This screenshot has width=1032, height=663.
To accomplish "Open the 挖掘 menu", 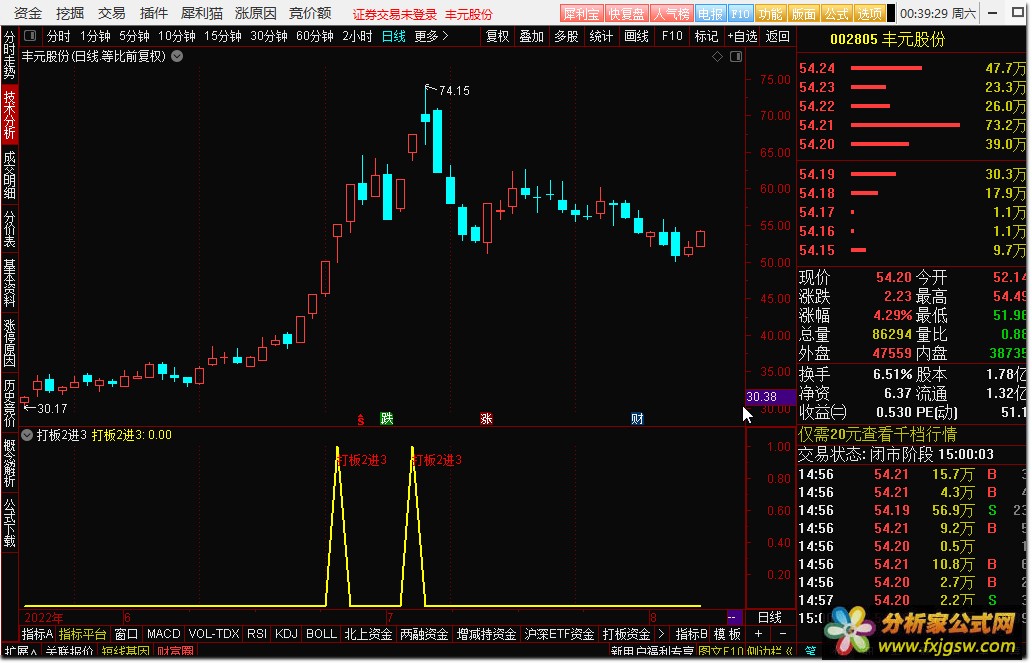I will pos(70,13).
